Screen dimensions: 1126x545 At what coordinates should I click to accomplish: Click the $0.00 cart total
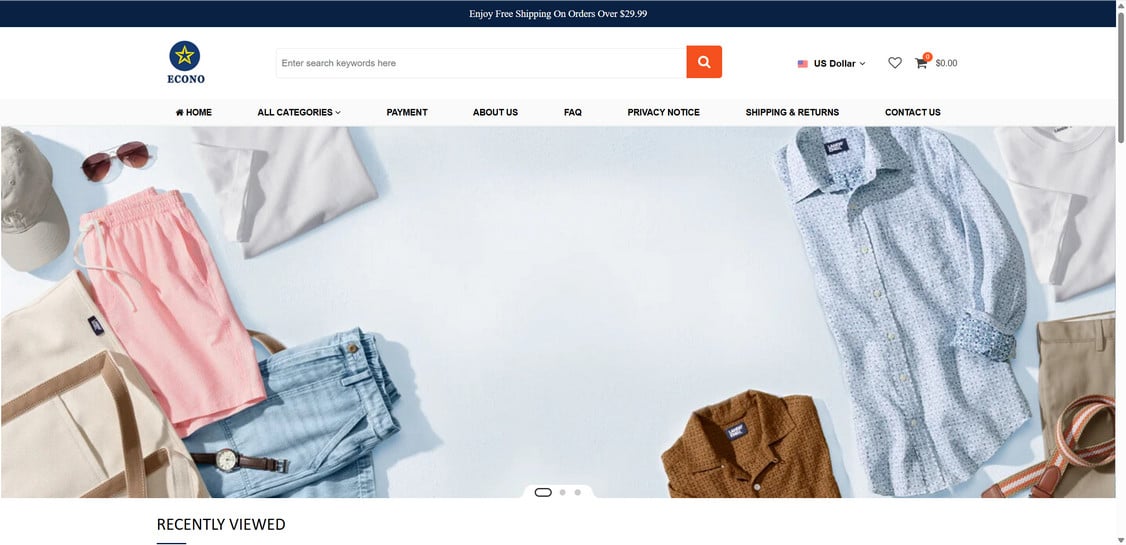tap(946, 63)
